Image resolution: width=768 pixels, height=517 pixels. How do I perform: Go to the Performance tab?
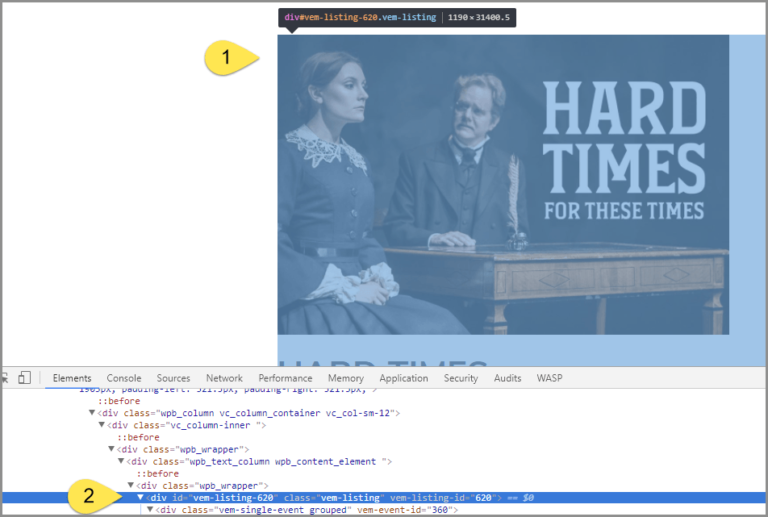tap(285, 378)
